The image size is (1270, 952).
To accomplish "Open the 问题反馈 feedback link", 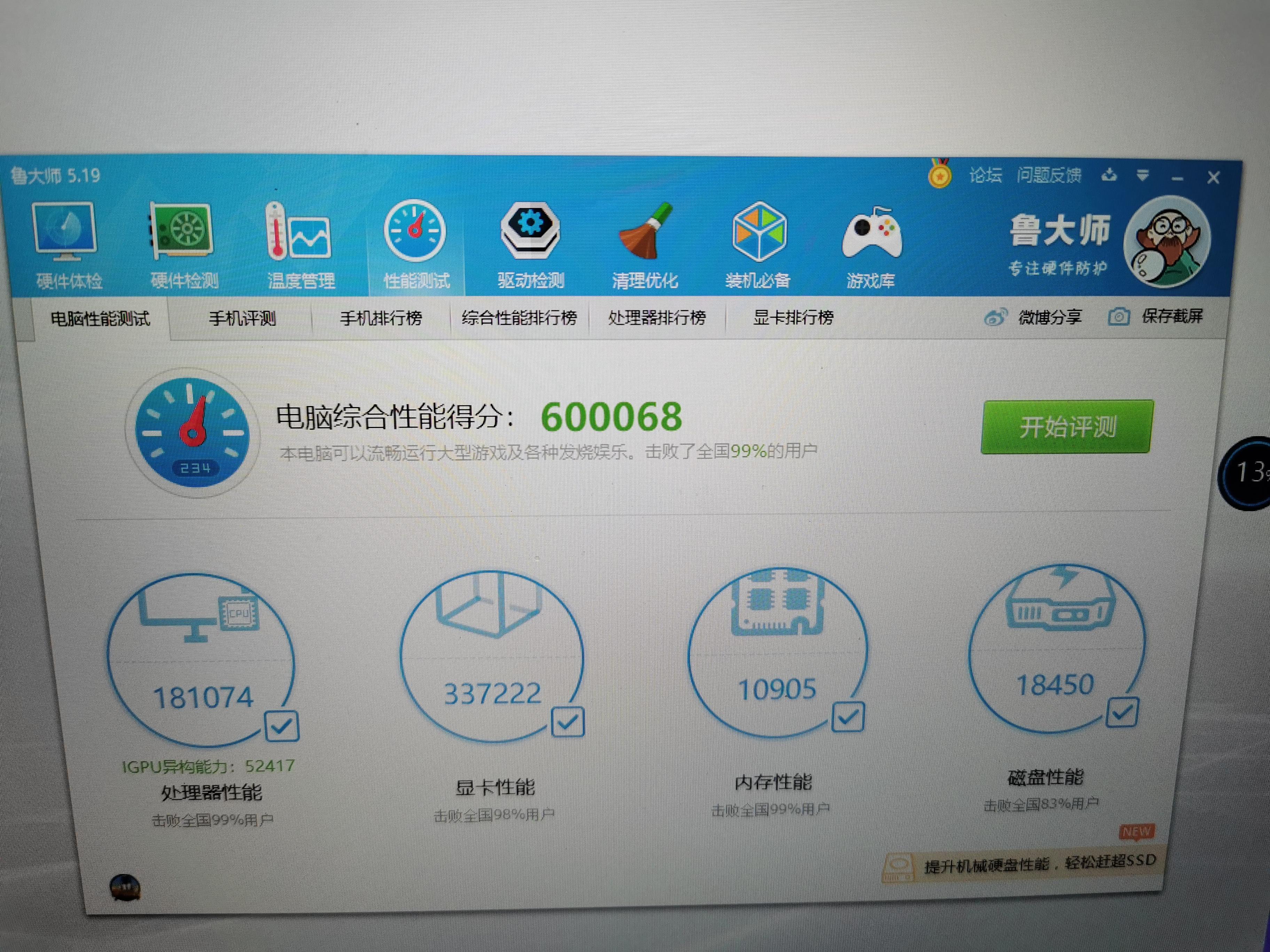I will point(1049,175).
